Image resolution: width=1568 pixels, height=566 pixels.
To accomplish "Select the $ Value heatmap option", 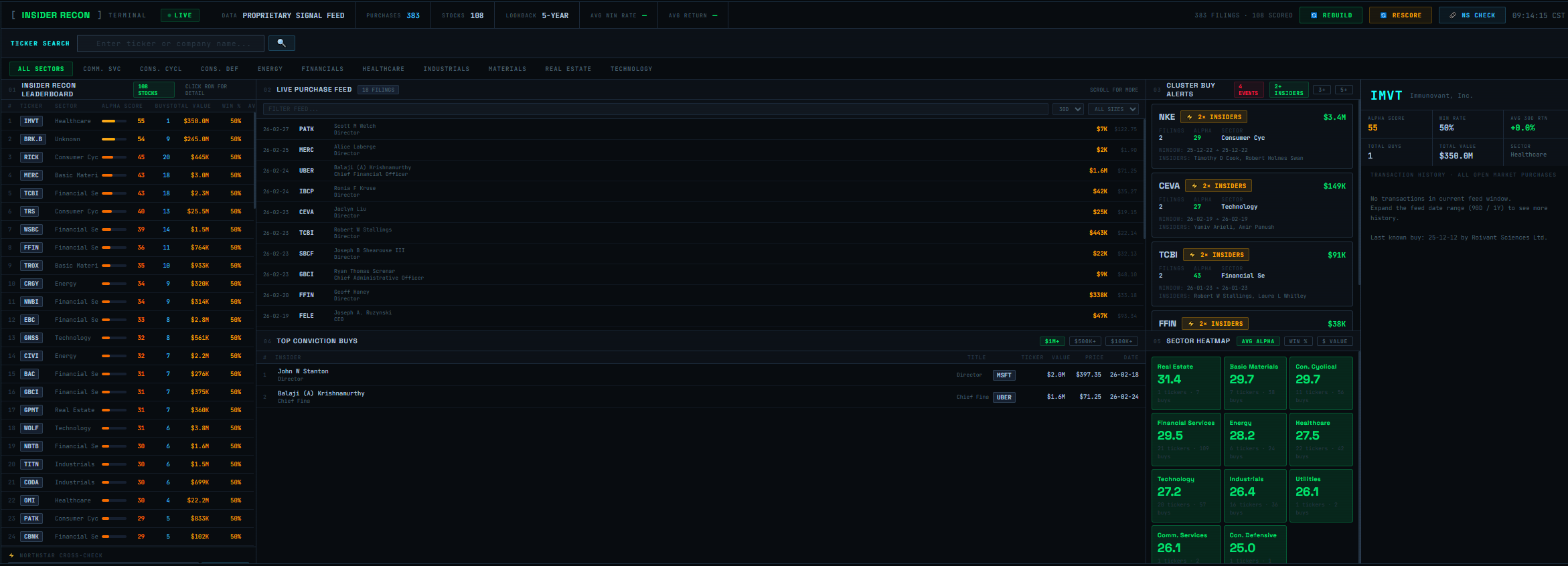I will pyautogui.click(x=1334, y=341).
